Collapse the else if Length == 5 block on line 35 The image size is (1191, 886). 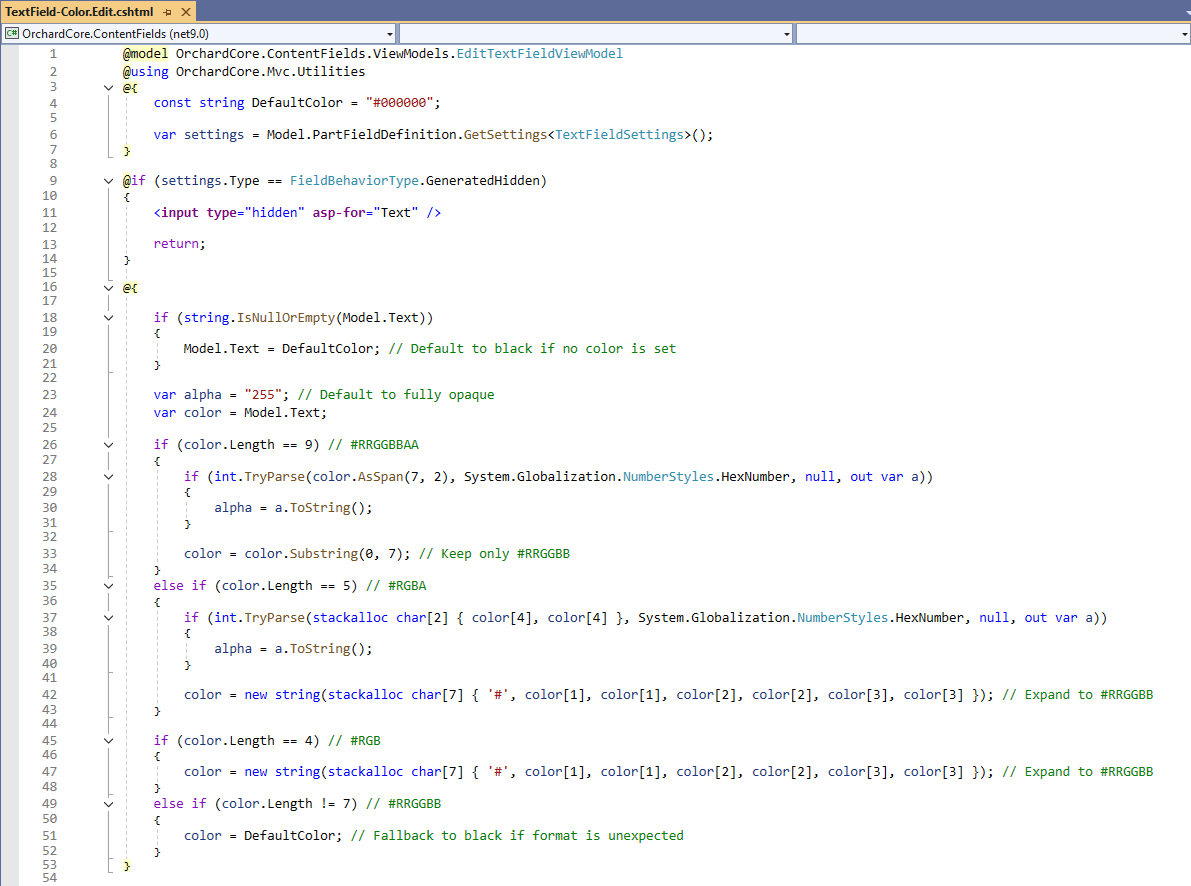point(109,586)
